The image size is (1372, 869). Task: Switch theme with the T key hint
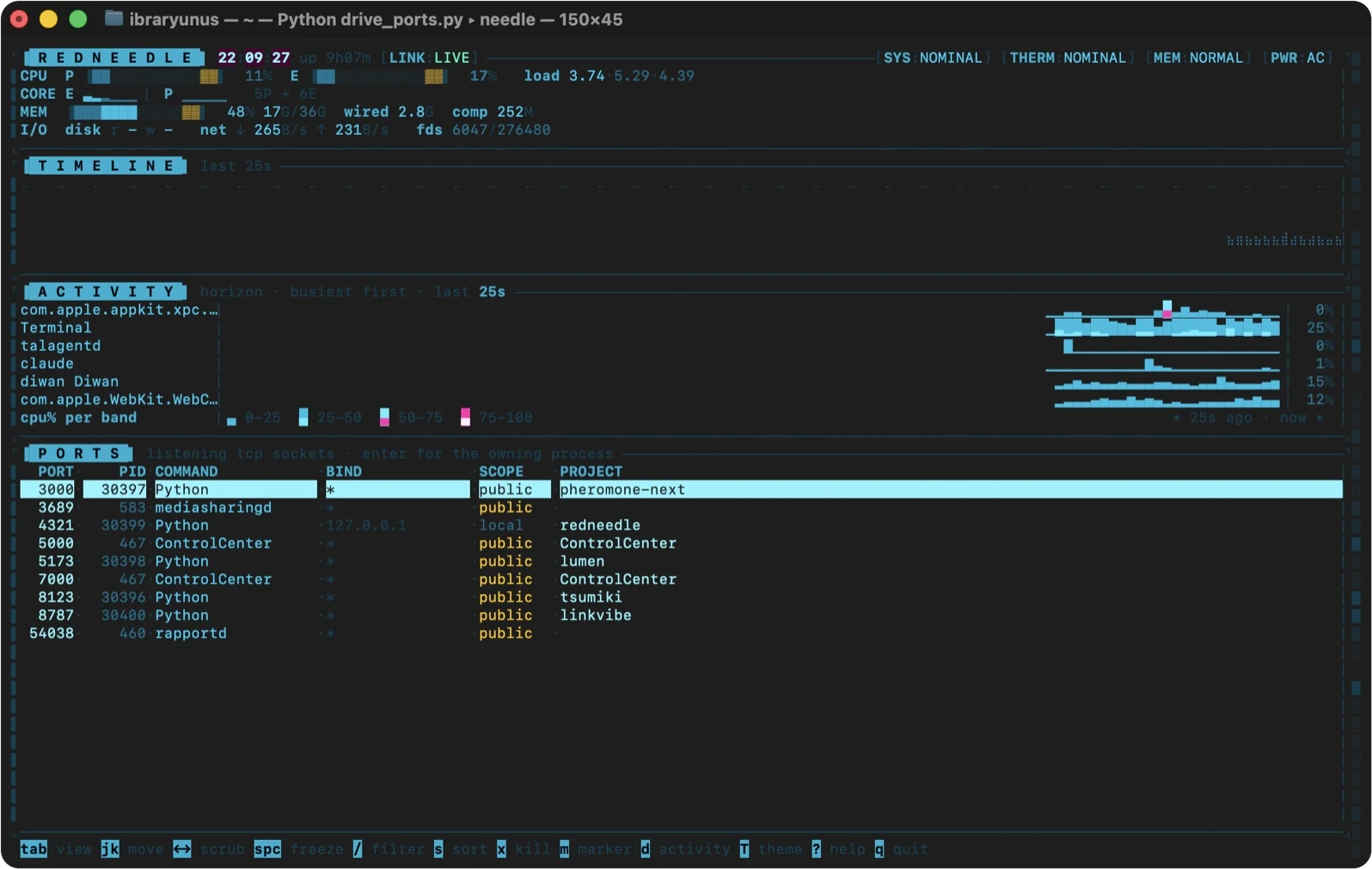point(744,849)
